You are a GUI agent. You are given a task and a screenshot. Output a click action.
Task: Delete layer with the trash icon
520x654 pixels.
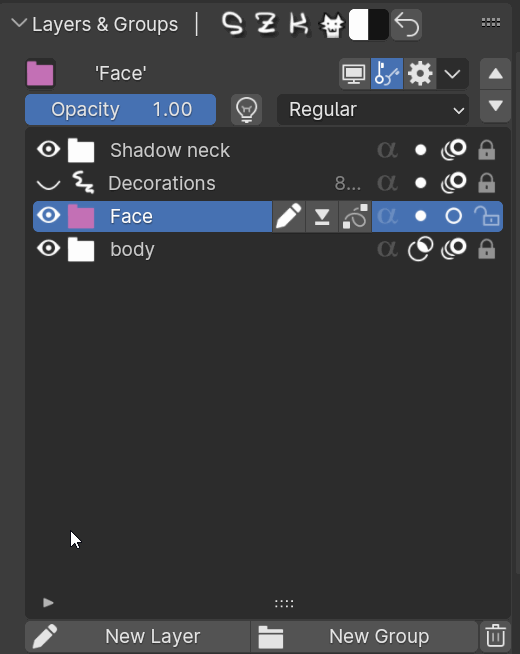(495, 636)
